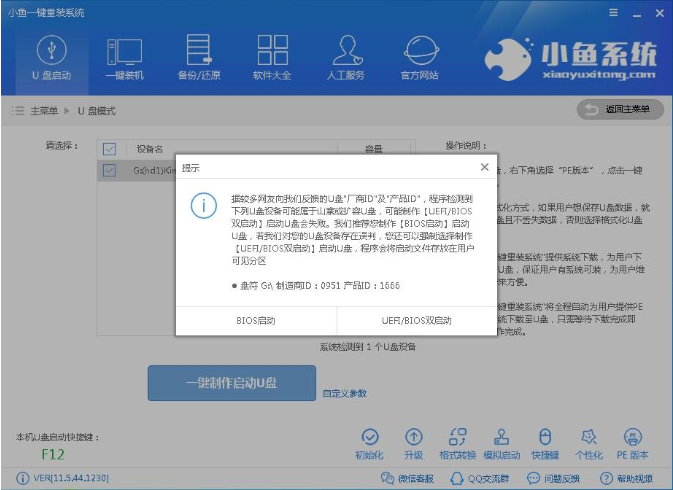Choose UEFI/BIOS双启动 in the dialog
This screenshot has height=490, width=673.
(419, 321)
